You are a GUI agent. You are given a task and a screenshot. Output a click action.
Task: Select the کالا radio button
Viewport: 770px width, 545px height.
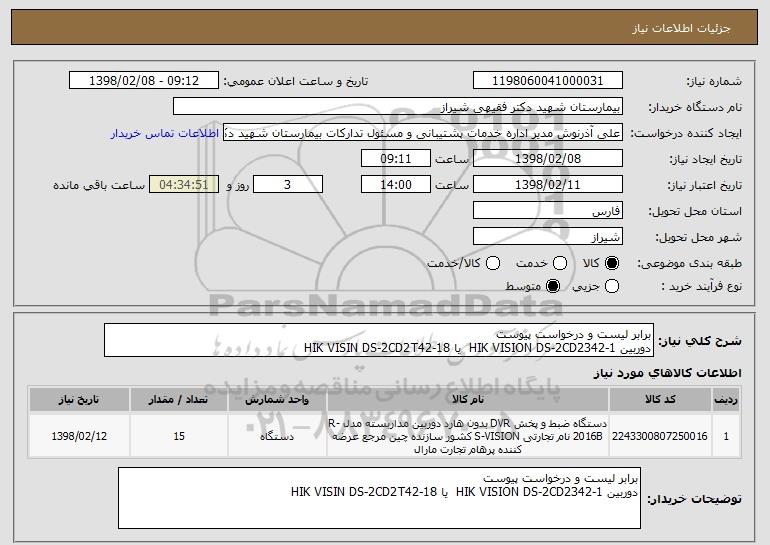(x=612, y=263)
